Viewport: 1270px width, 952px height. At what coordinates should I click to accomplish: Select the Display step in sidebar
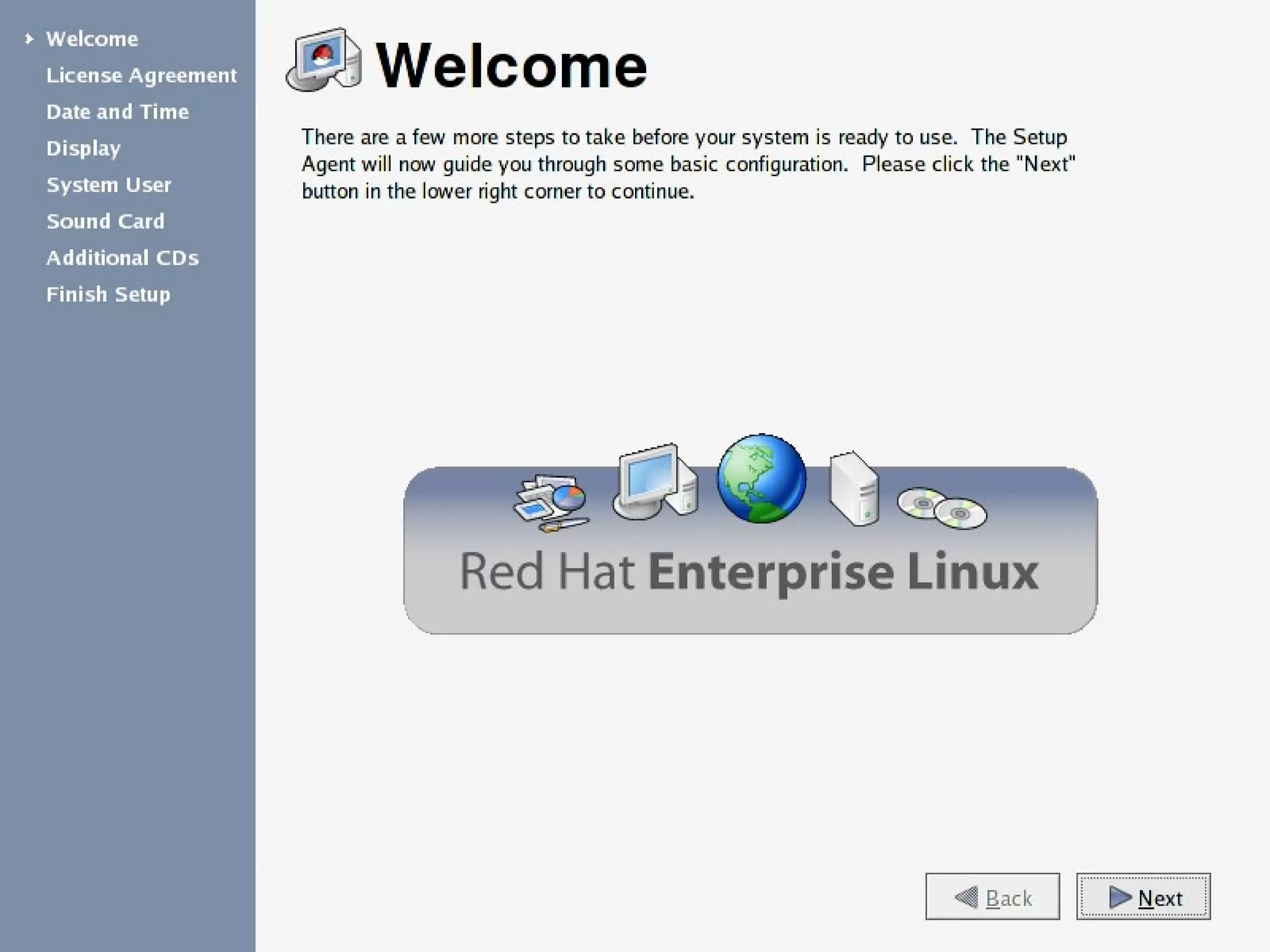(84, 149)
